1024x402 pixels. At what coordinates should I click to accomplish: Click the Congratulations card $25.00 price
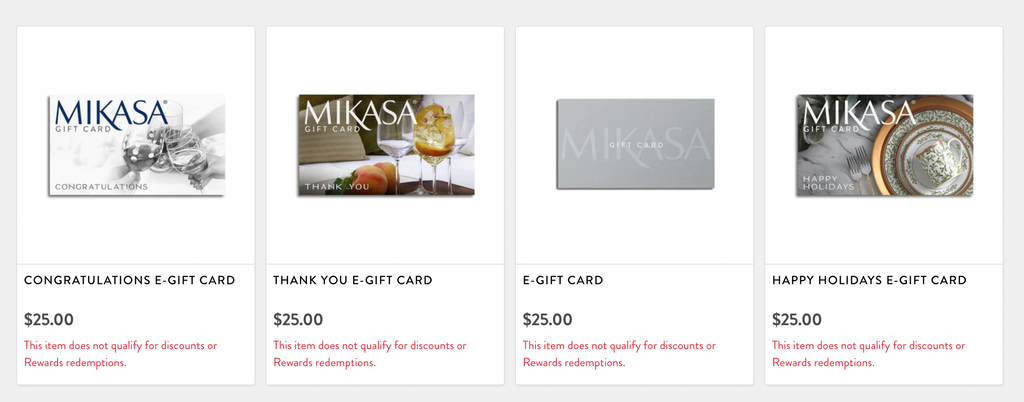(x=49, y=320)
